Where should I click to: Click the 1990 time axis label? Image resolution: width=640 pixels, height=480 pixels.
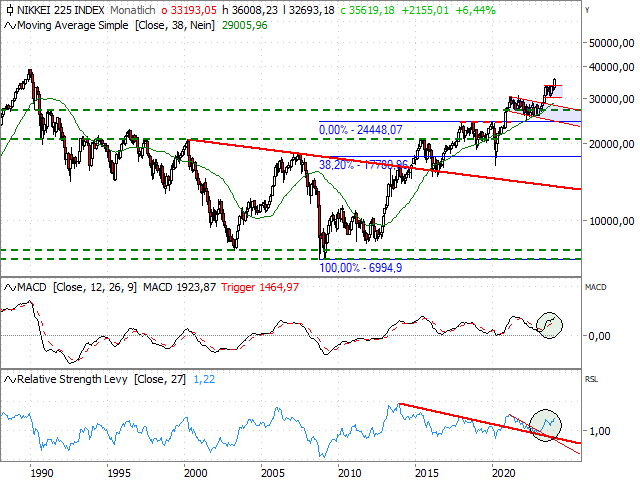point(42,473)
